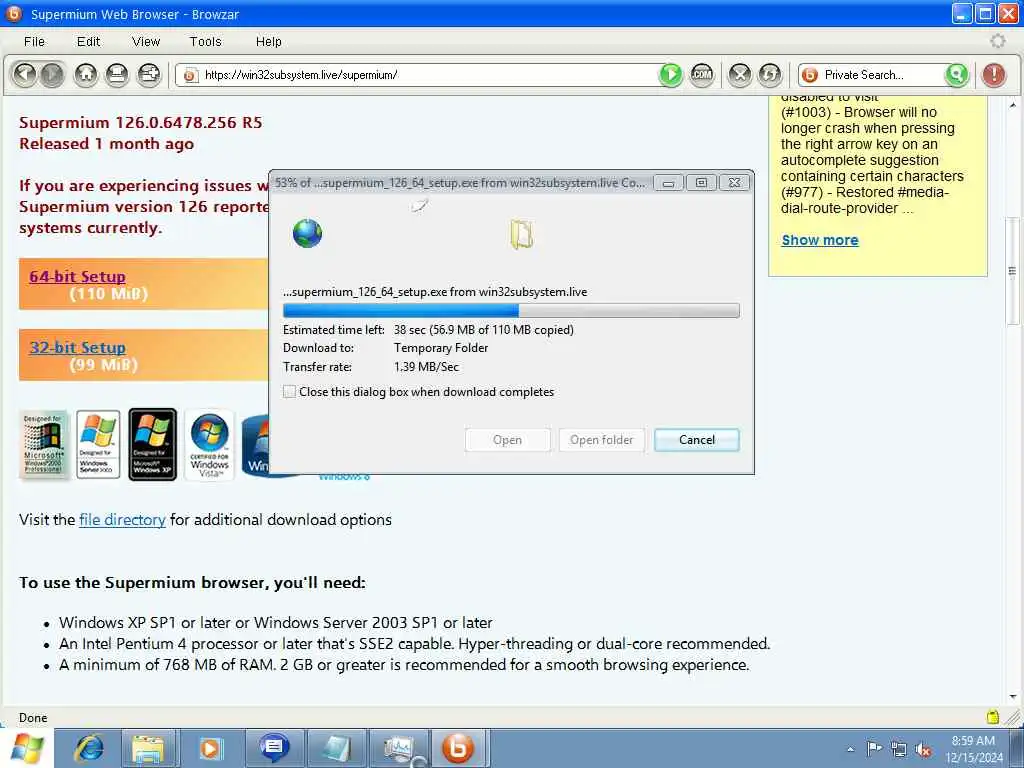Click 'Transfer rate: 1.39 MB/Sec' text
1024x768 pixels.
pyautogui.click(x=371, y=367)
